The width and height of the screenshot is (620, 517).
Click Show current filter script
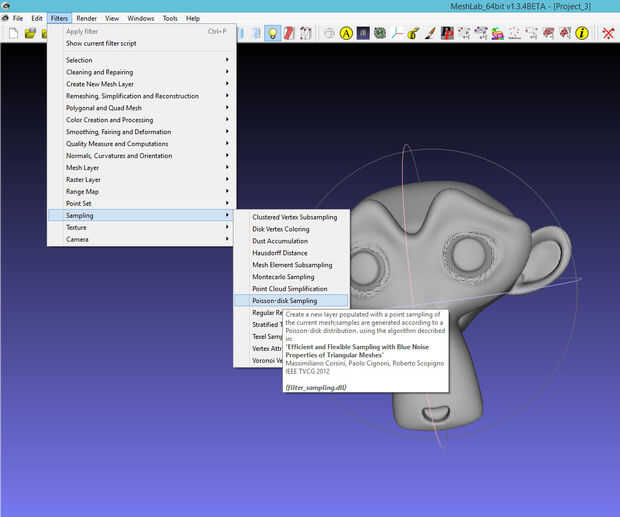[x=103, y=43]
